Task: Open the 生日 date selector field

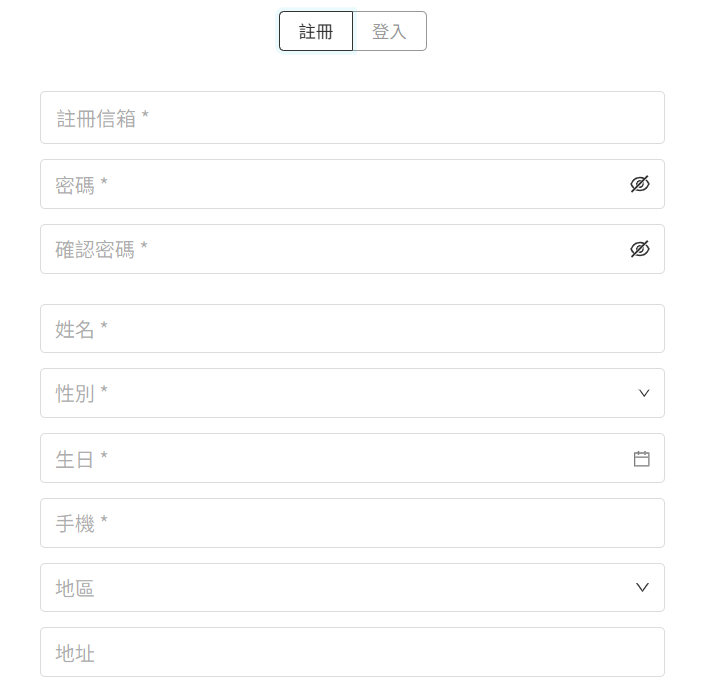Action: coord(340,458)
